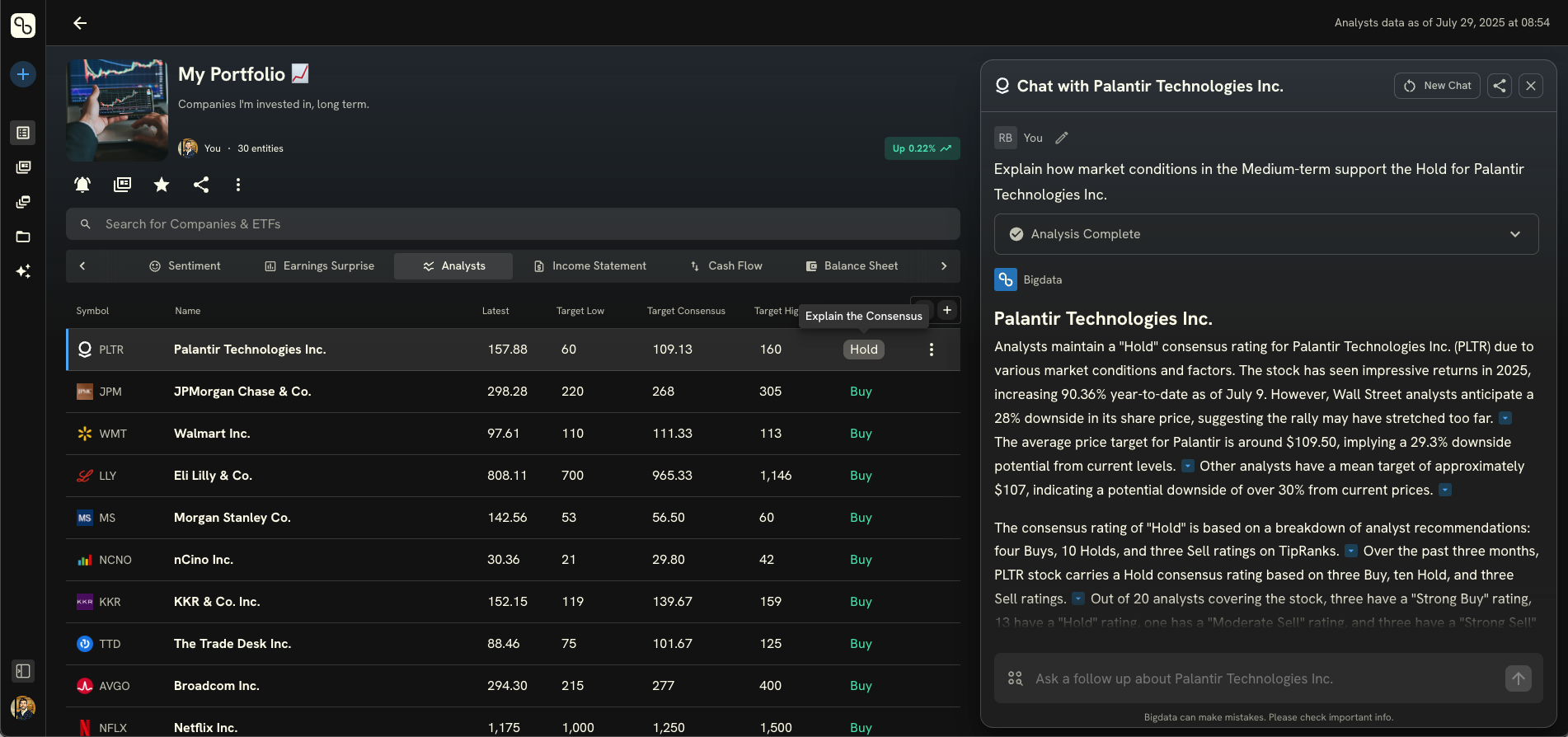Sort by the Target Low column header
The image size is (1568, 737).
click(580, 311)
